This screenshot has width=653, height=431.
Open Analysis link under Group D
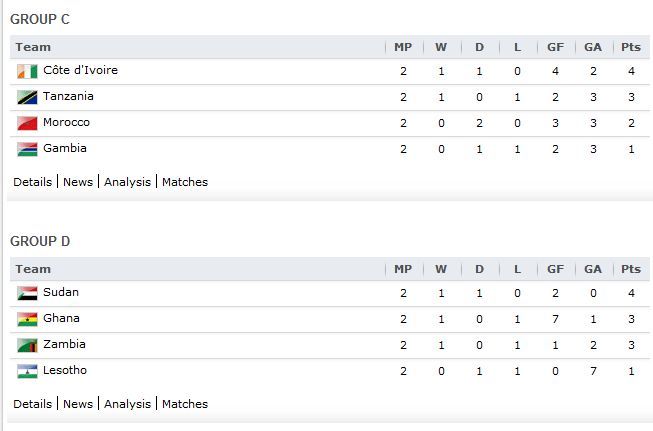click(x=127, y=404)
